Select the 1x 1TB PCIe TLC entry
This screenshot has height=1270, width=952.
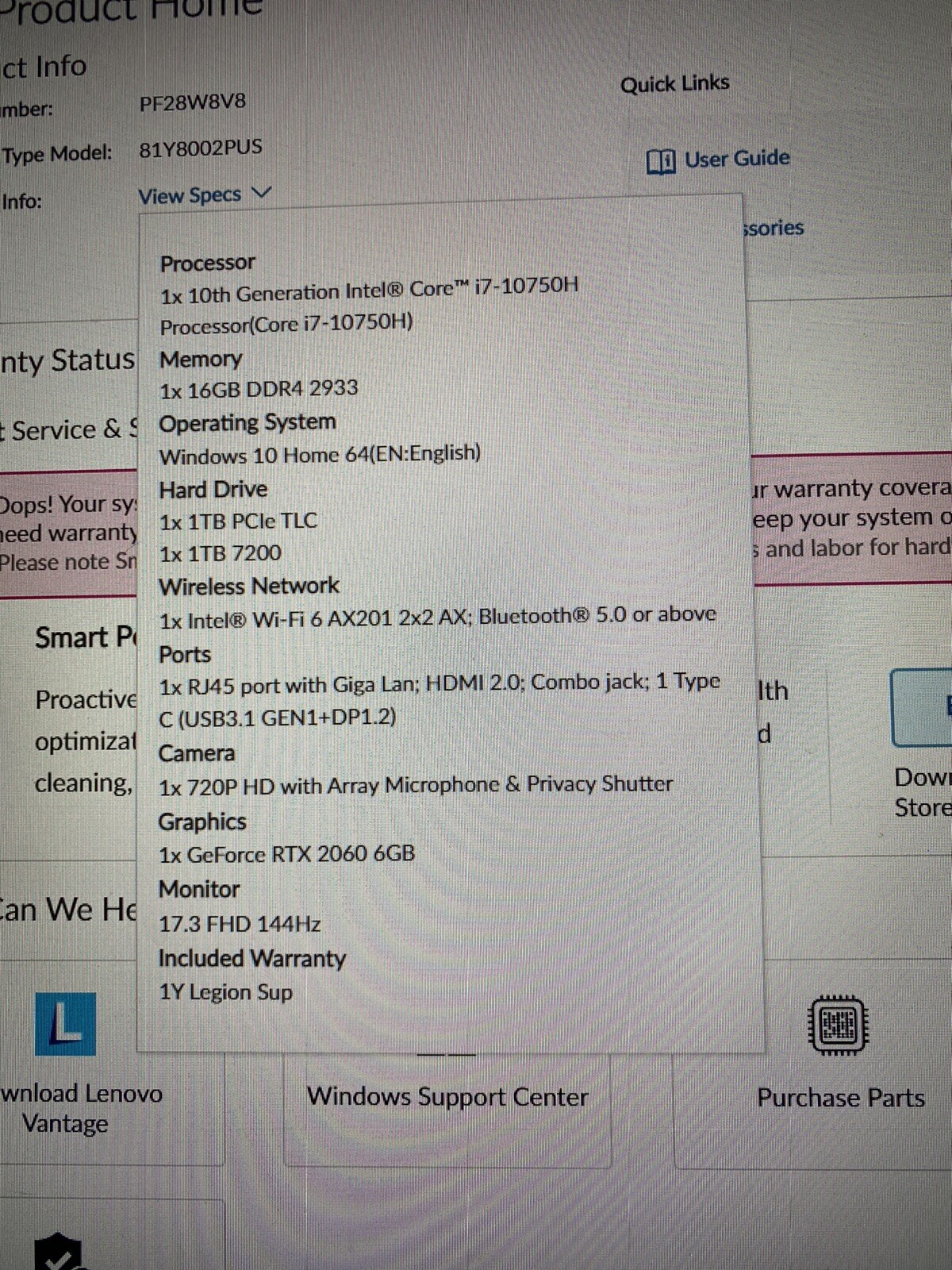pyautogui.click(x=238, y=521)
